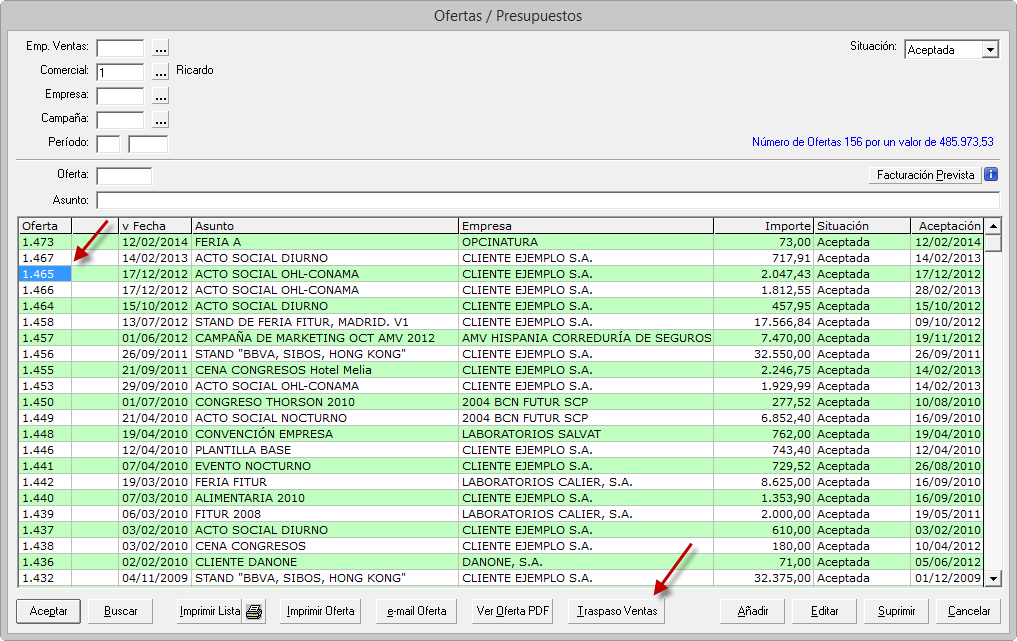Viewport: 1017px width, 641px height.
Task: Select CONGRESO THORSON 2010 row
Action: (x=501, y=402)
